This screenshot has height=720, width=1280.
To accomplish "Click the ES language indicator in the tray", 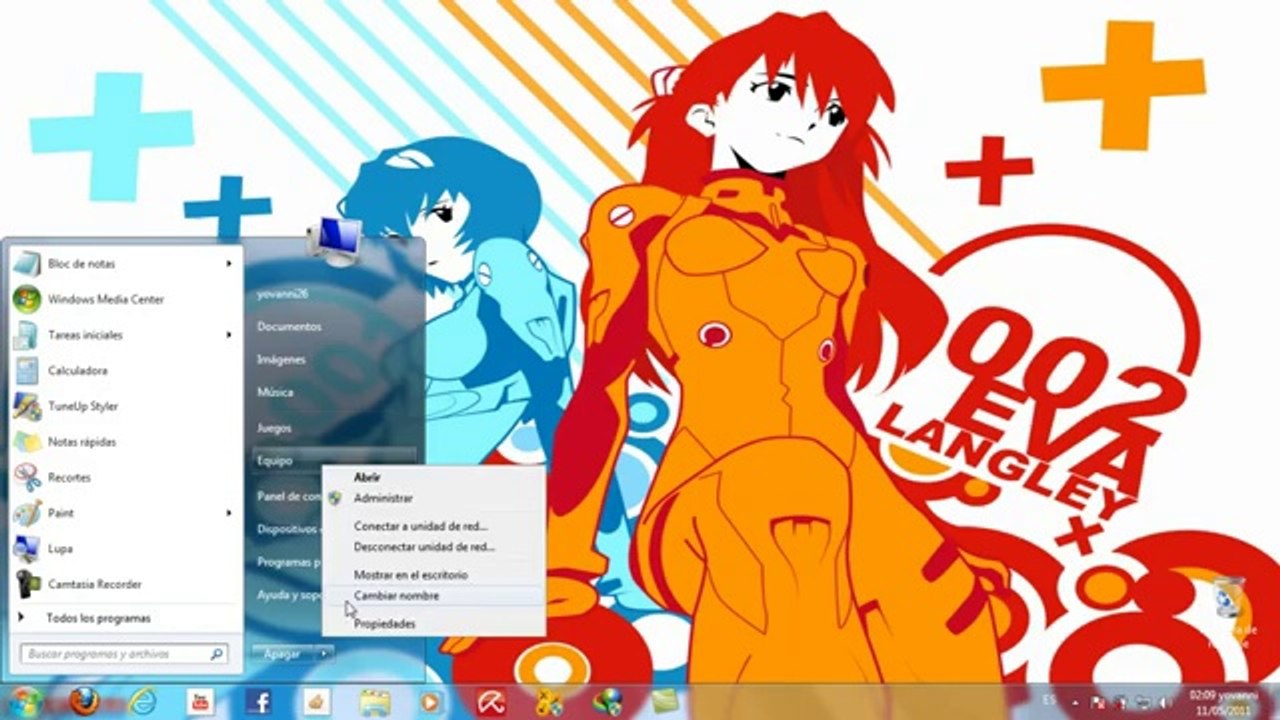I will pyautogui.click(x=1049, y=698).
